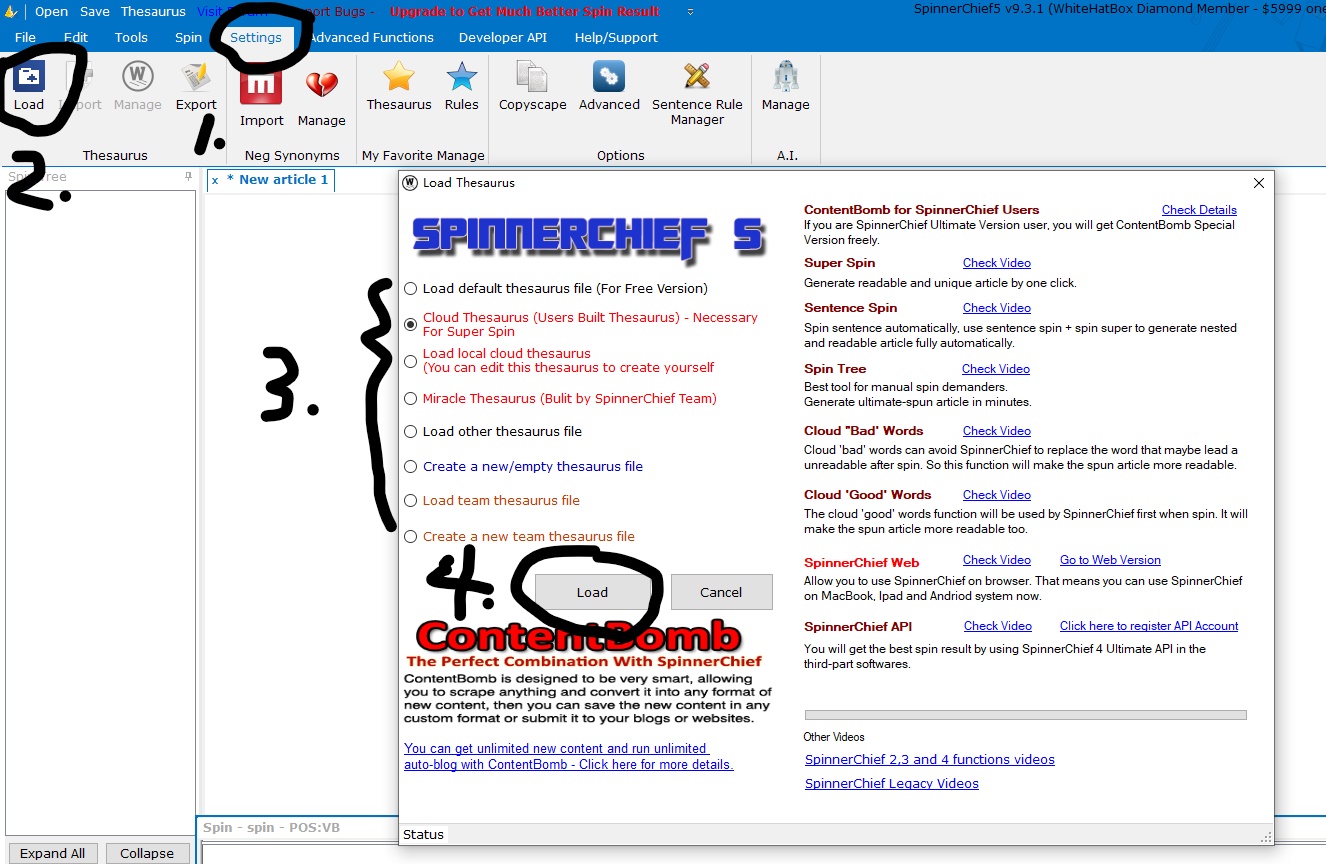
Task: Open Neg Synonyms Import icon
Action: 261,86
